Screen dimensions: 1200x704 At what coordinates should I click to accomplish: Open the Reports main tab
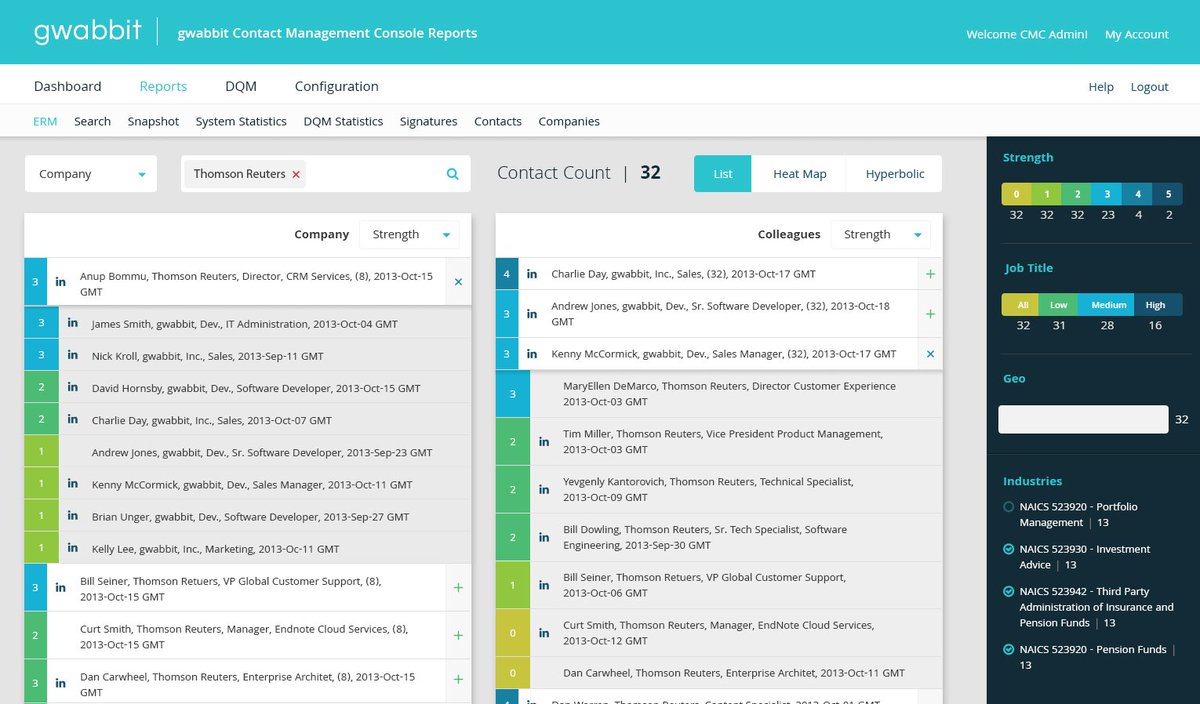(163, 86)
